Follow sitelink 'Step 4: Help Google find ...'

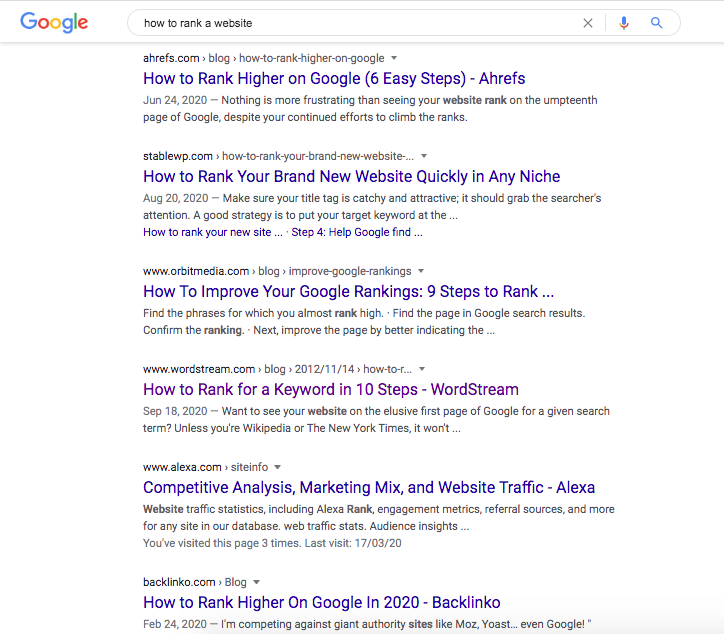coord(356,232)
